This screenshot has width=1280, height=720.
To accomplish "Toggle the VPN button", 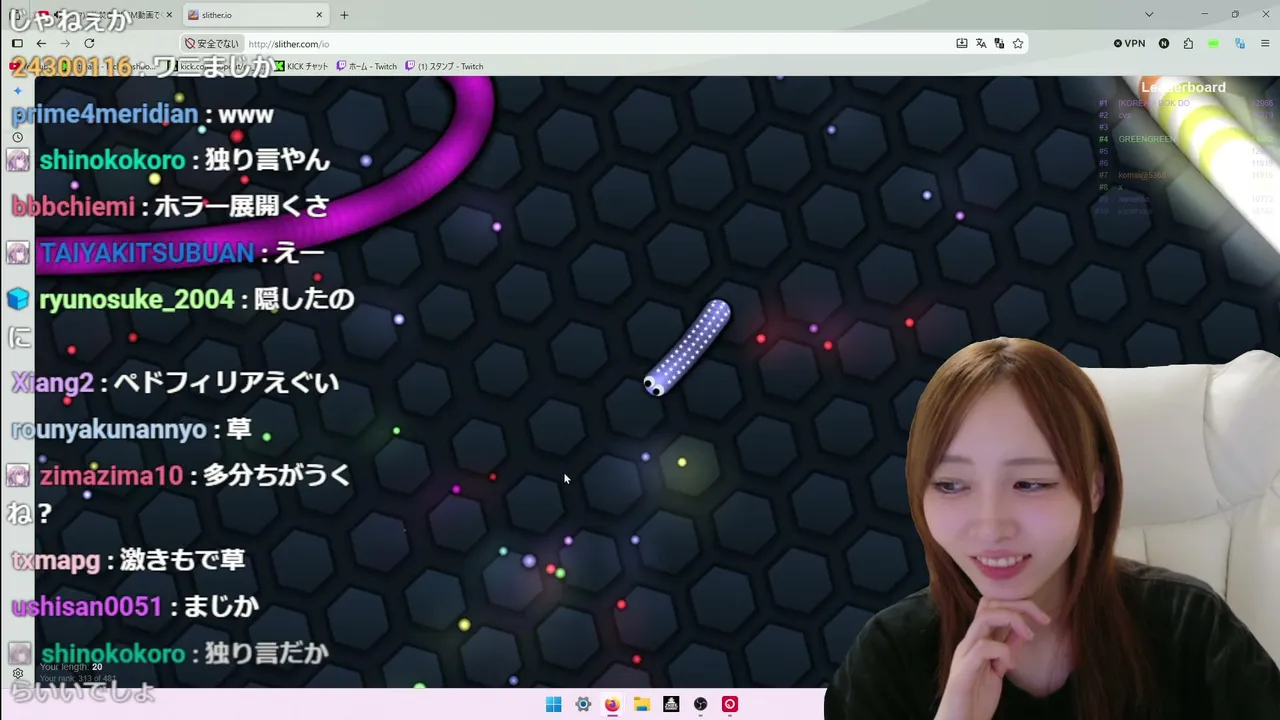I will pos(1129,43).
